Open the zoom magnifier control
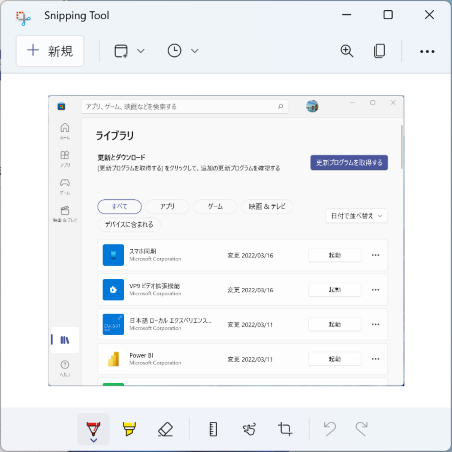 pos(347,51)
